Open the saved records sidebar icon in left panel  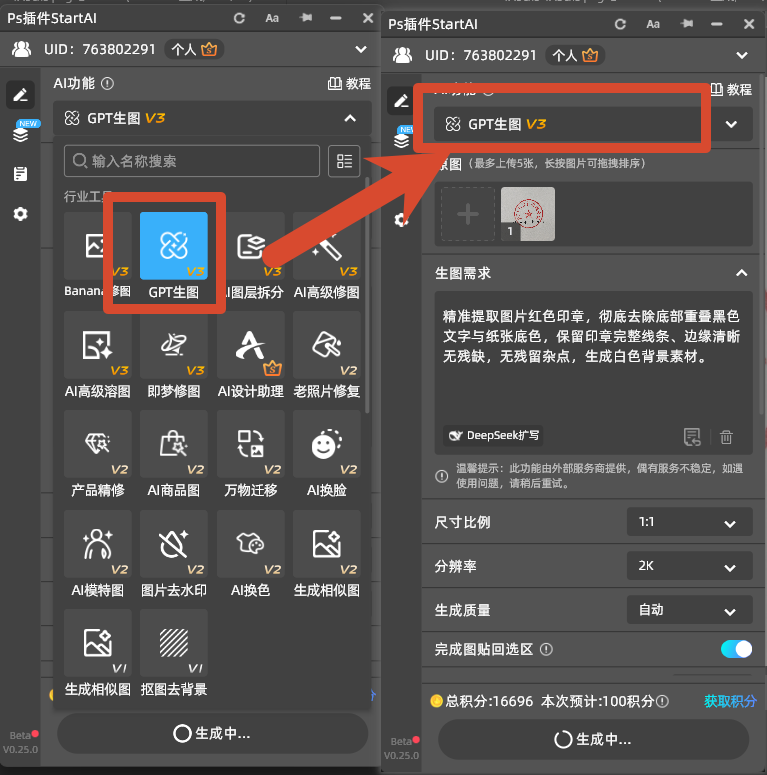point(20,173)
